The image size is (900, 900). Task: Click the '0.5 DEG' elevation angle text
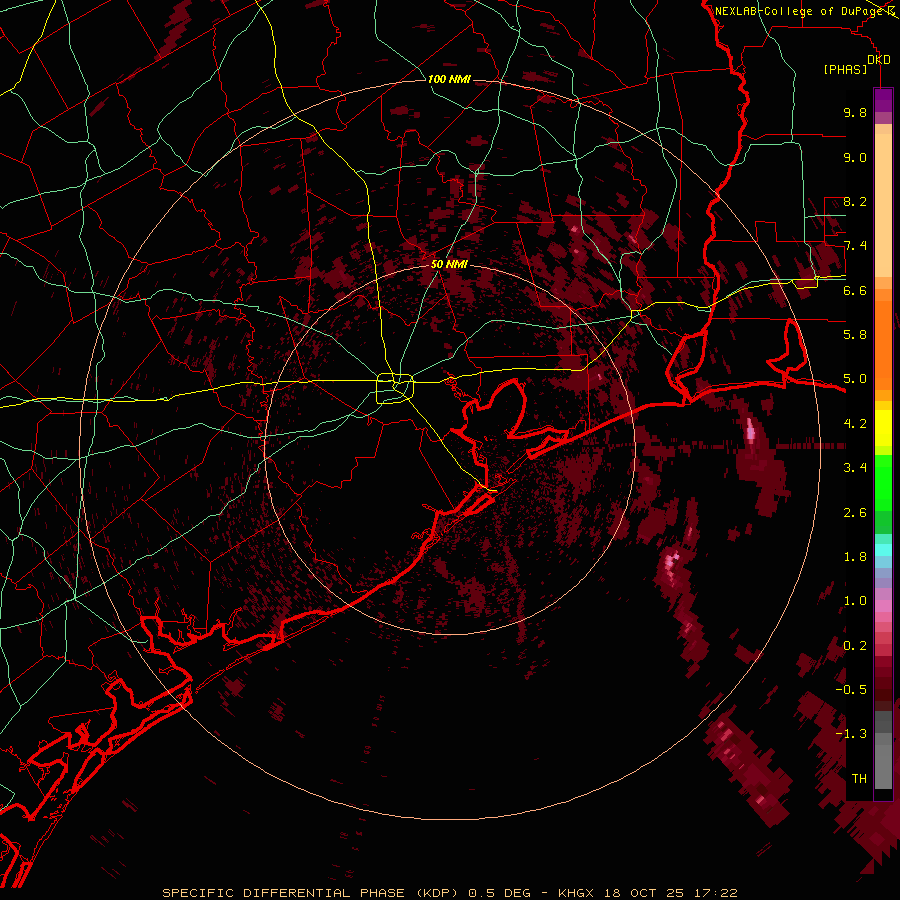click(499, 893)
